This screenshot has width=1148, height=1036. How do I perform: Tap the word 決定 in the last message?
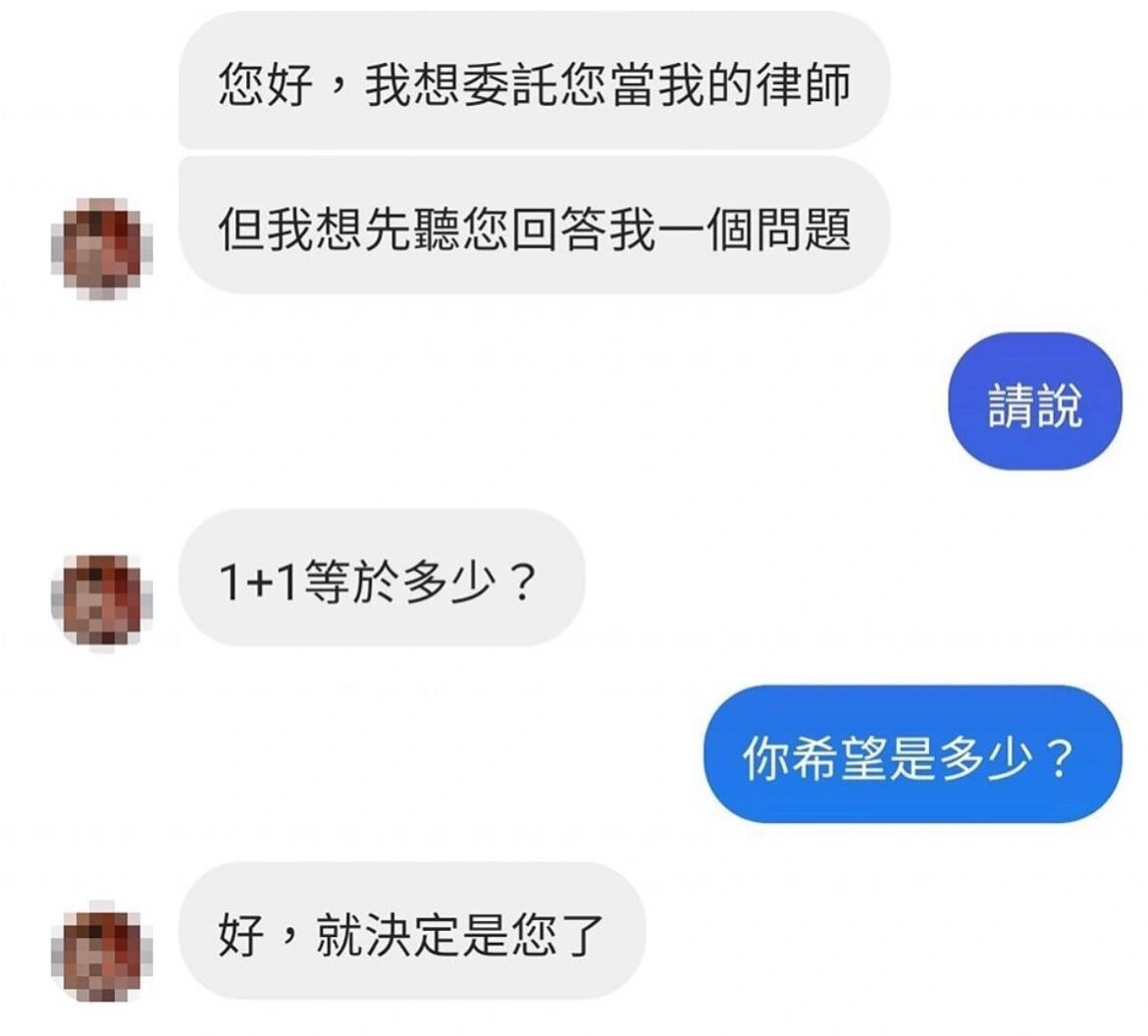pyautogui.click(x=413, y=935)
